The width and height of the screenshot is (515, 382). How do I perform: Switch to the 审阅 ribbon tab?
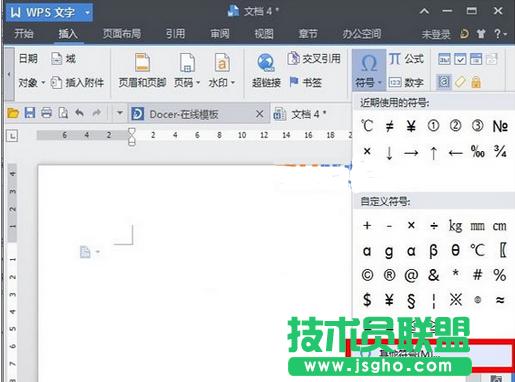coord(220,34)
